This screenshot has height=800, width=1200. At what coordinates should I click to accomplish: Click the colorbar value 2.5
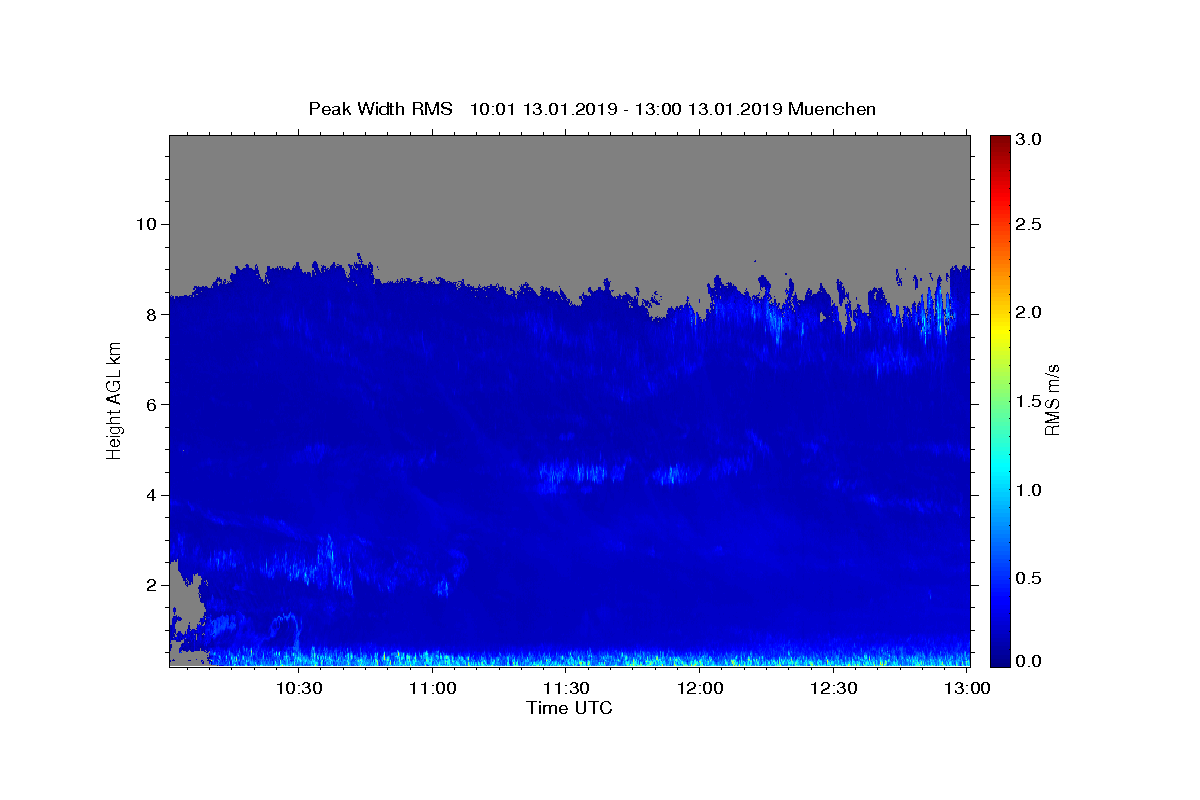point(1028,225)
